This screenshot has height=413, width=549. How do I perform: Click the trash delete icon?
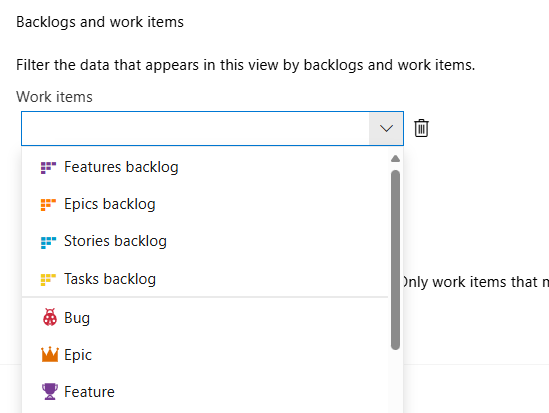point(421,128)
